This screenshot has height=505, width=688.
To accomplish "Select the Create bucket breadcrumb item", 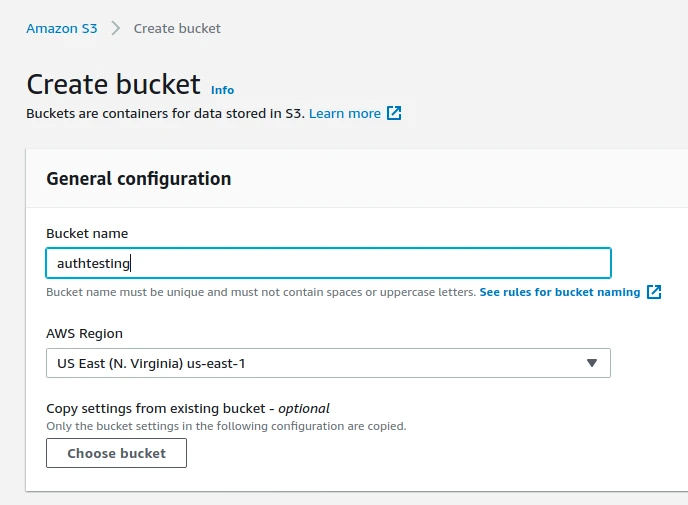I will [177, 28].
